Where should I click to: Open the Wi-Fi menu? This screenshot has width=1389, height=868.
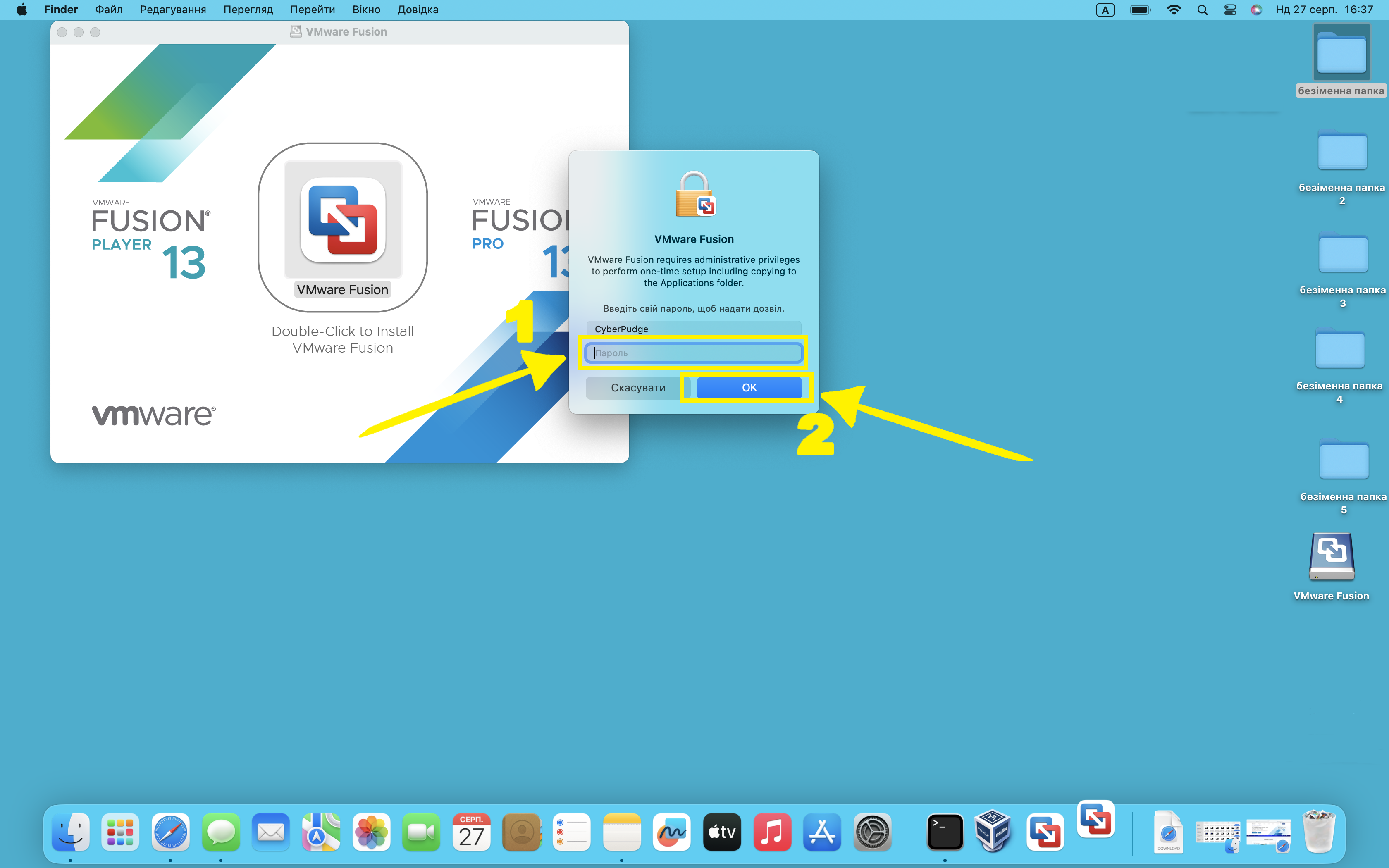coord(1174,10)
